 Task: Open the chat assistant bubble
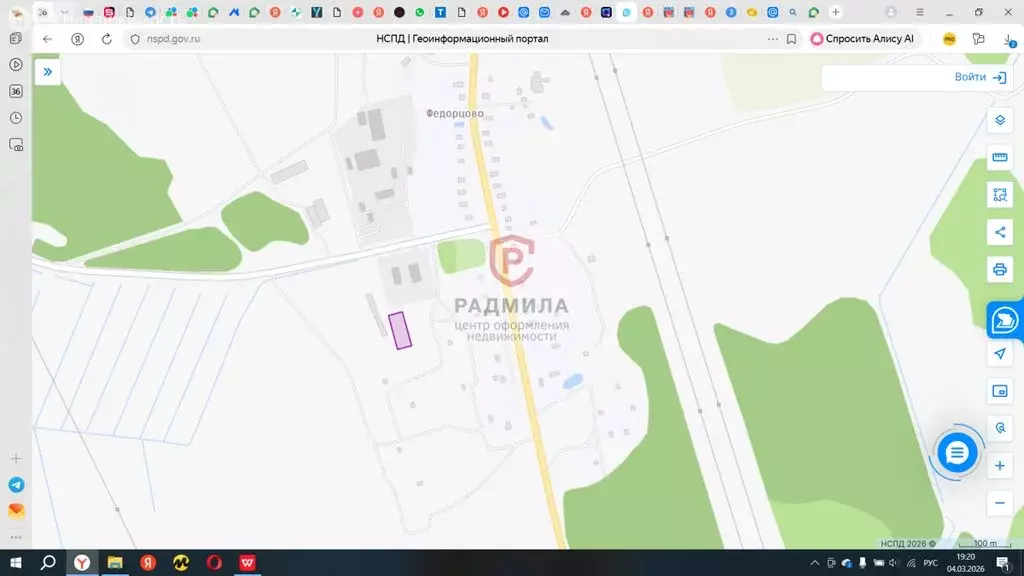pos(957,453)
